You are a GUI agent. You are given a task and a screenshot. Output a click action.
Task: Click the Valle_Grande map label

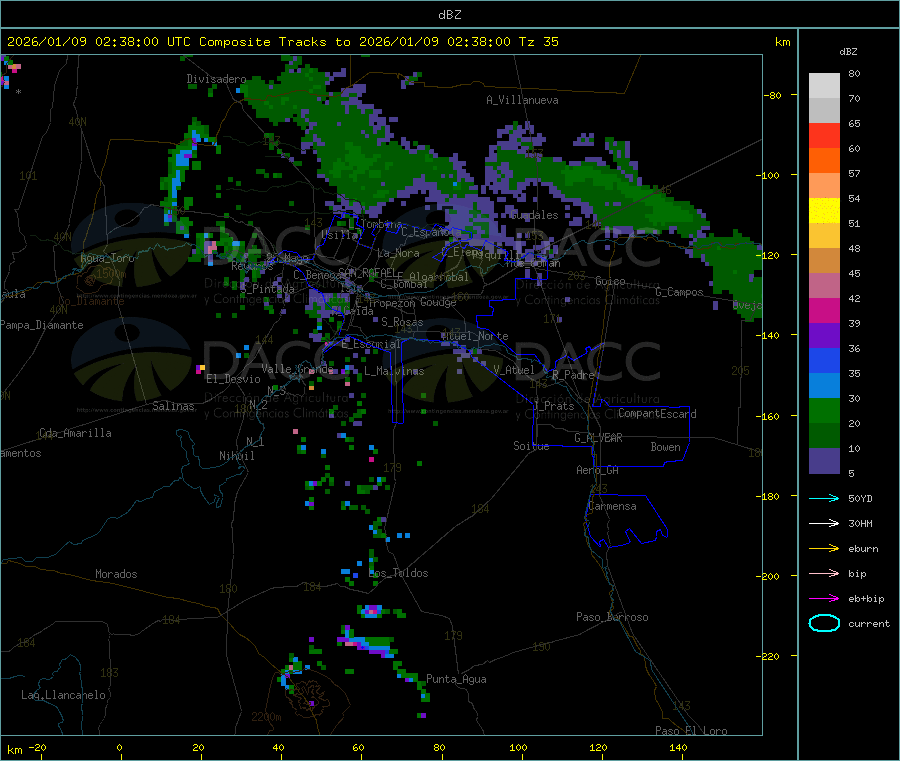pyautogui.click(x=297, y=369)
